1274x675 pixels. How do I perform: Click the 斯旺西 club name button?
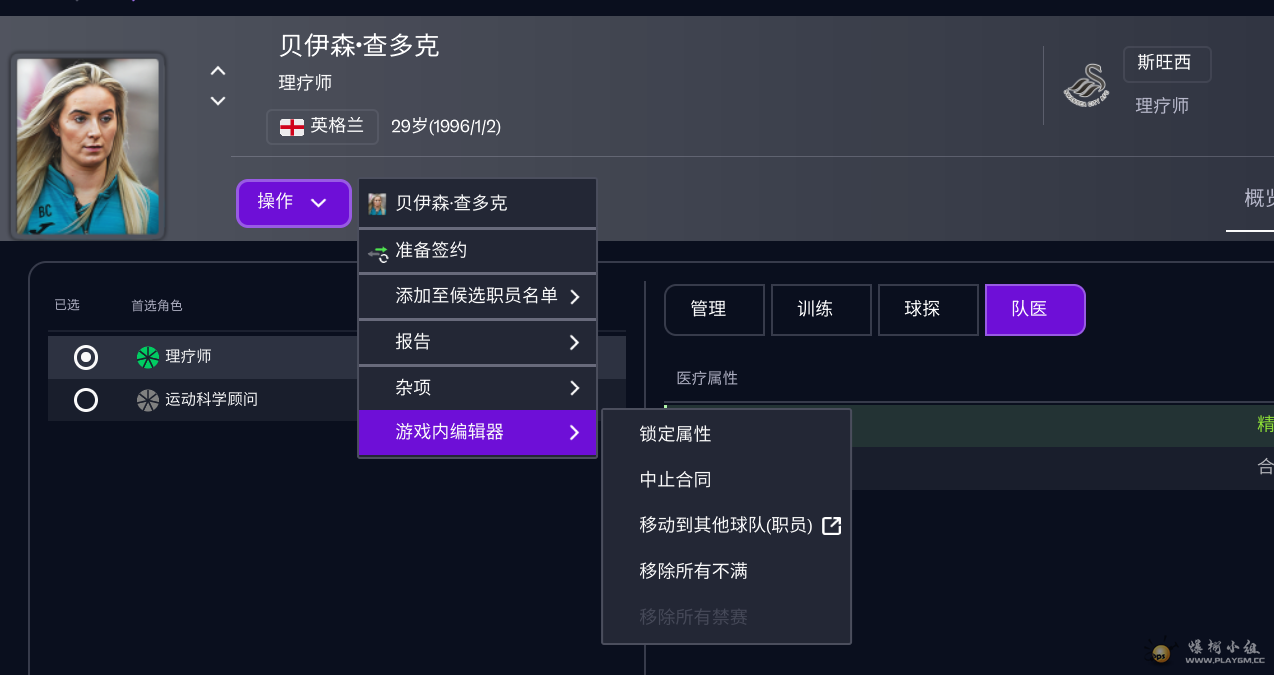pos(1166,63)
